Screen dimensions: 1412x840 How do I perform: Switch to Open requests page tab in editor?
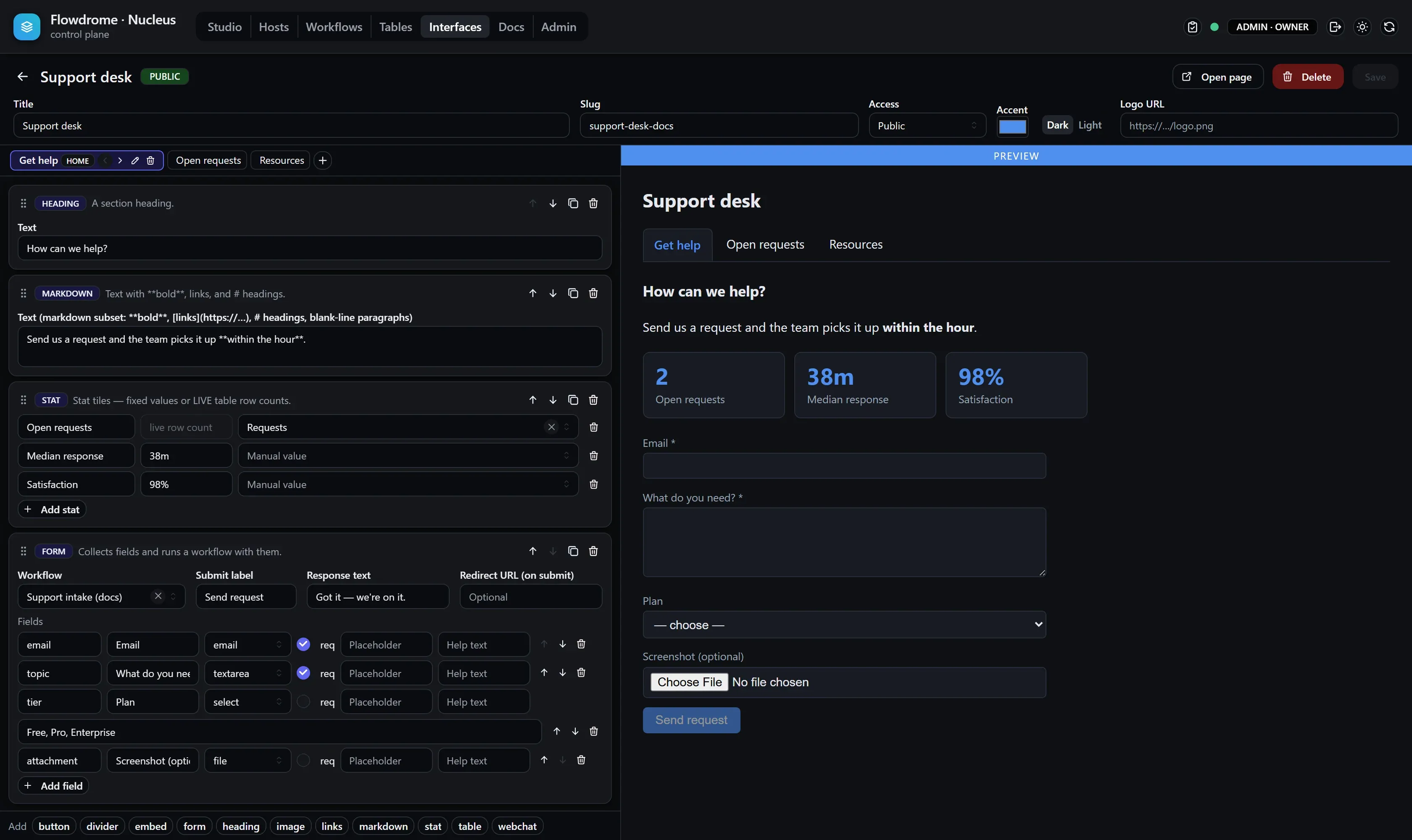coord(208,160)
